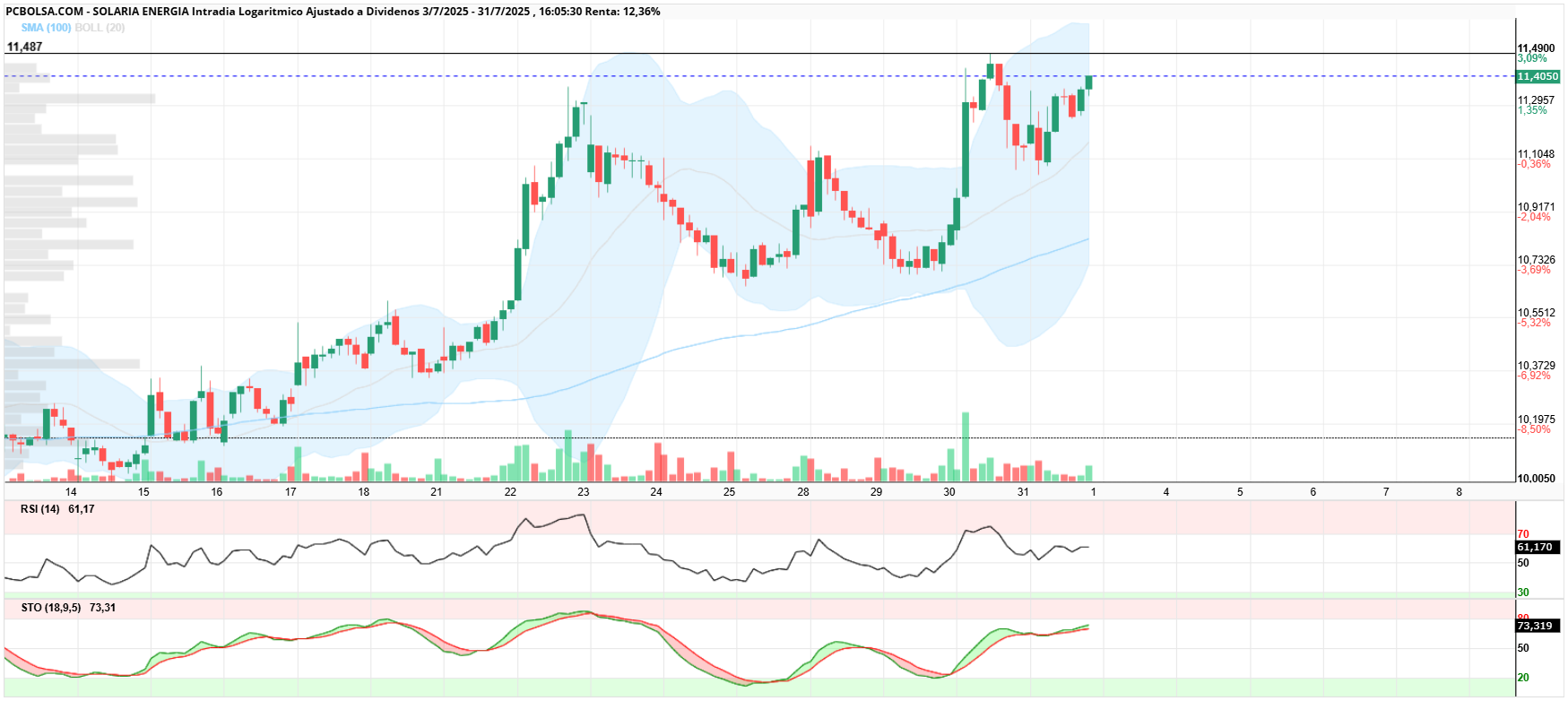The image size is (1568, 701).
Task: Select date 8 on the time axis
Action: [1459, 491]
